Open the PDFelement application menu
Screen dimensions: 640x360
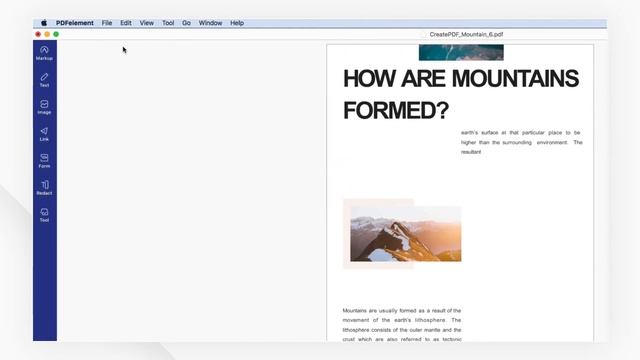point(75,23)
